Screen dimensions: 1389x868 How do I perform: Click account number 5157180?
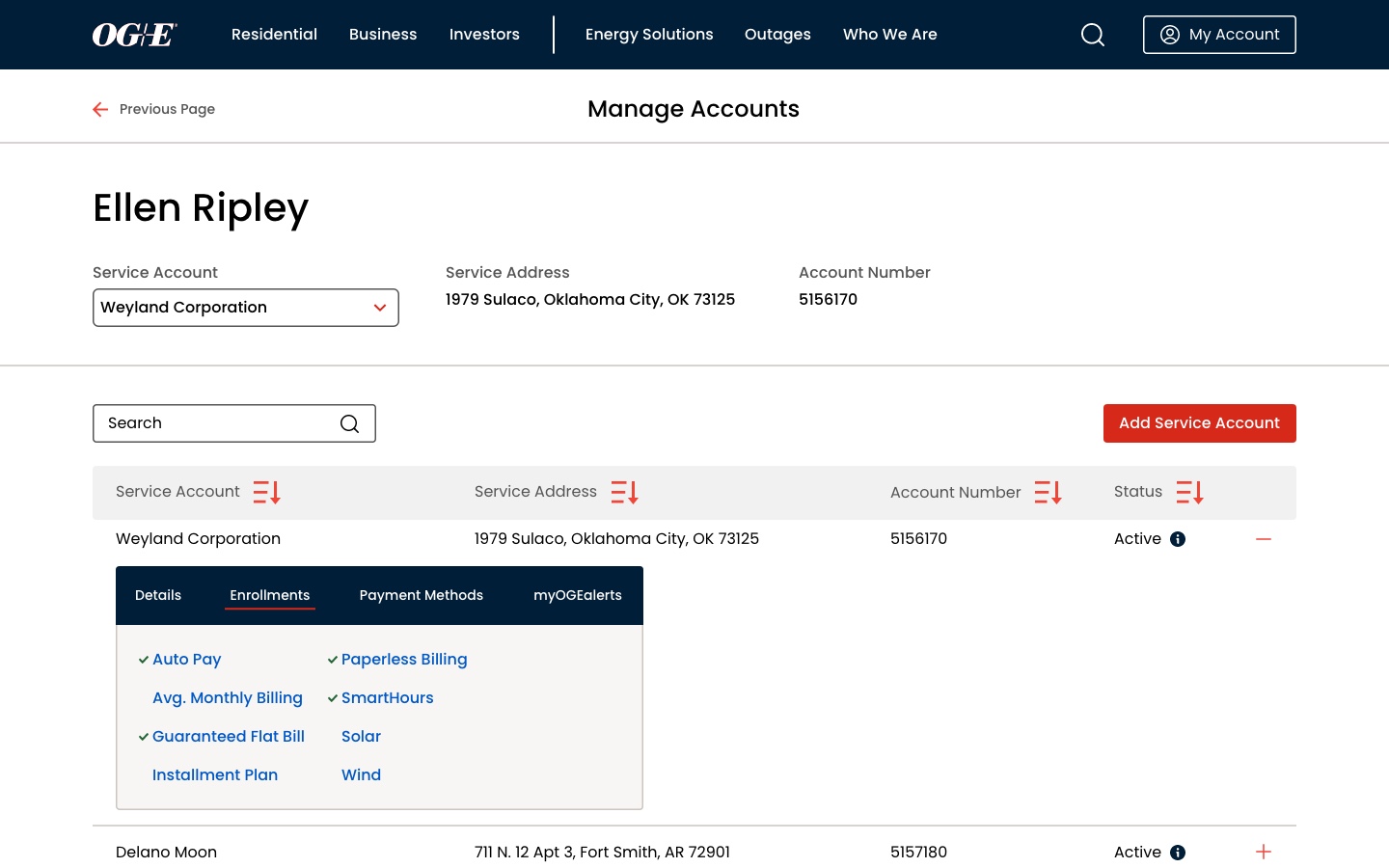click(x=918, y=853)
